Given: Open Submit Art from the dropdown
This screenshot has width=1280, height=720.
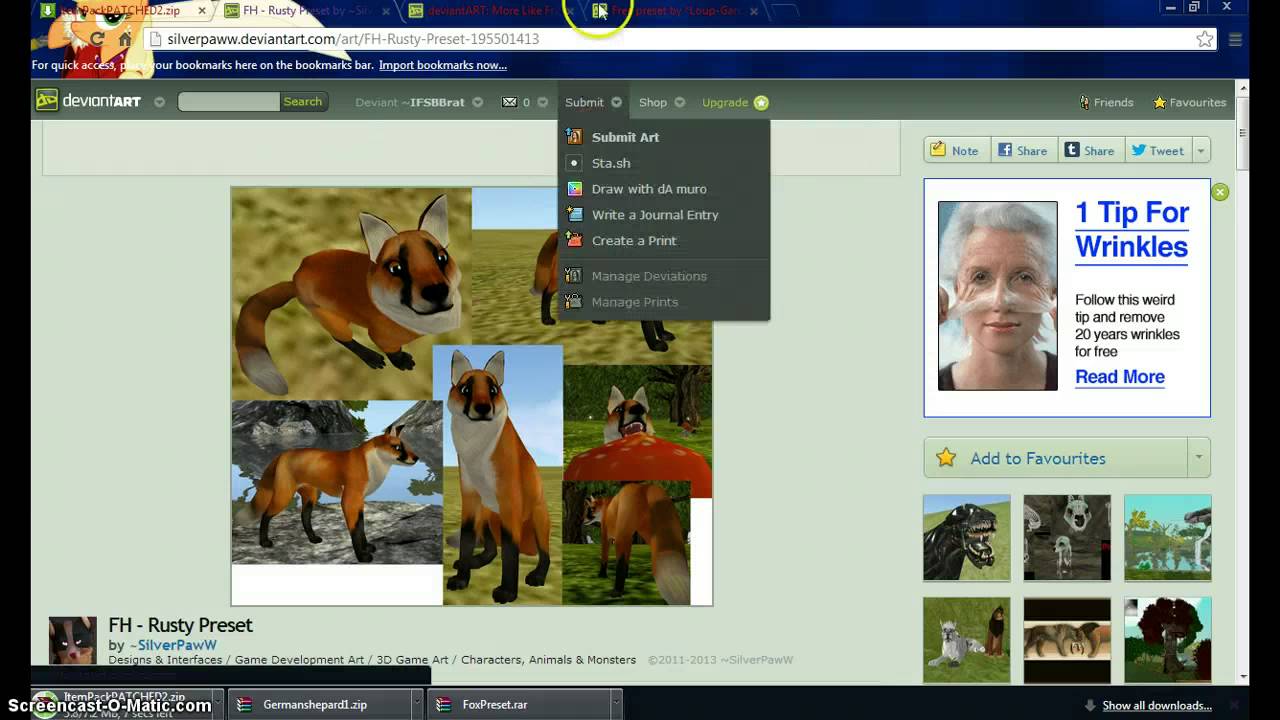Looking at the screenshot, I should [x=625, y=137].
